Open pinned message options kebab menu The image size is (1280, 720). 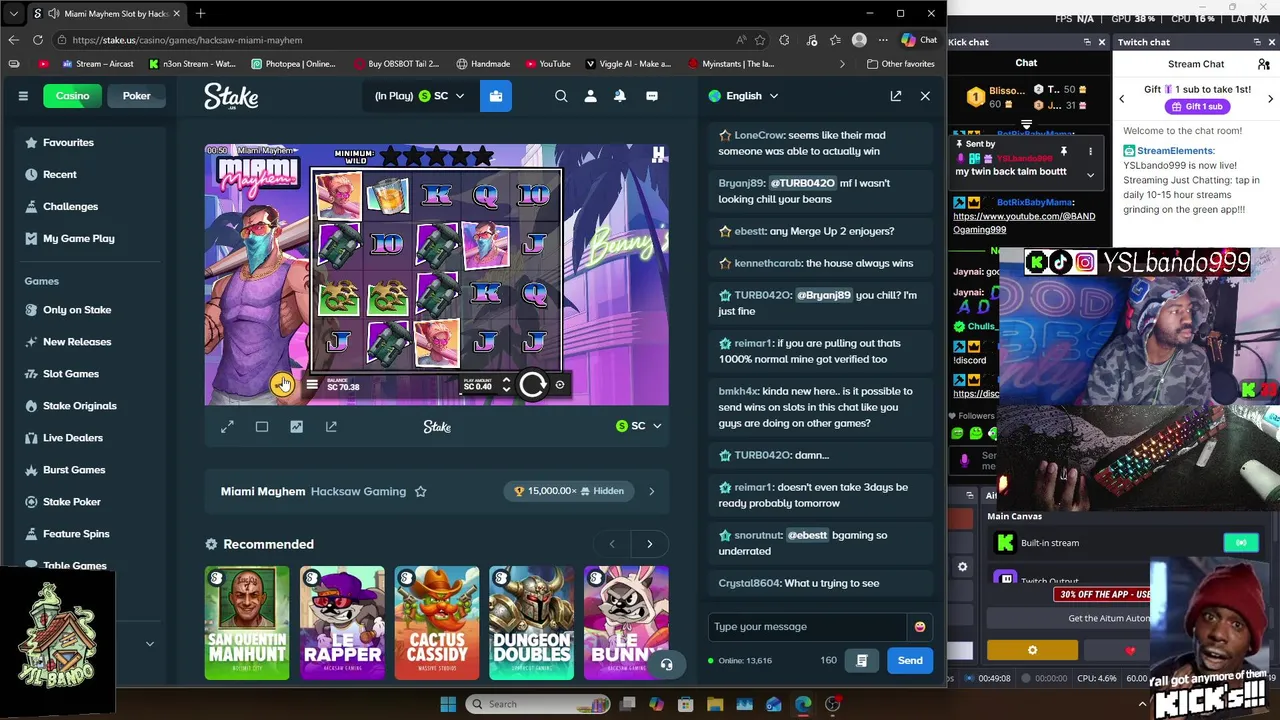point(1090,152)
